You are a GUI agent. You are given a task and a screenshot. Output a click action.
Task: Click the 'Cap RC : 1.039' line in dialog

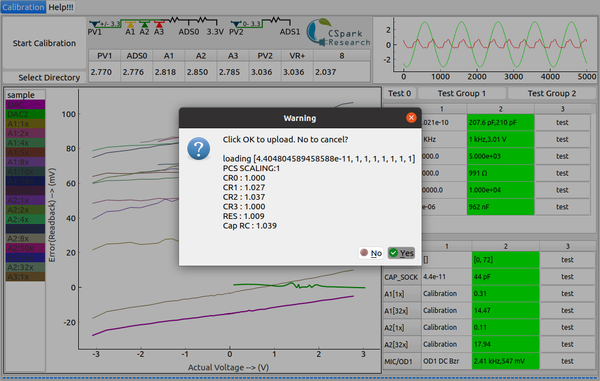[249, 226]
